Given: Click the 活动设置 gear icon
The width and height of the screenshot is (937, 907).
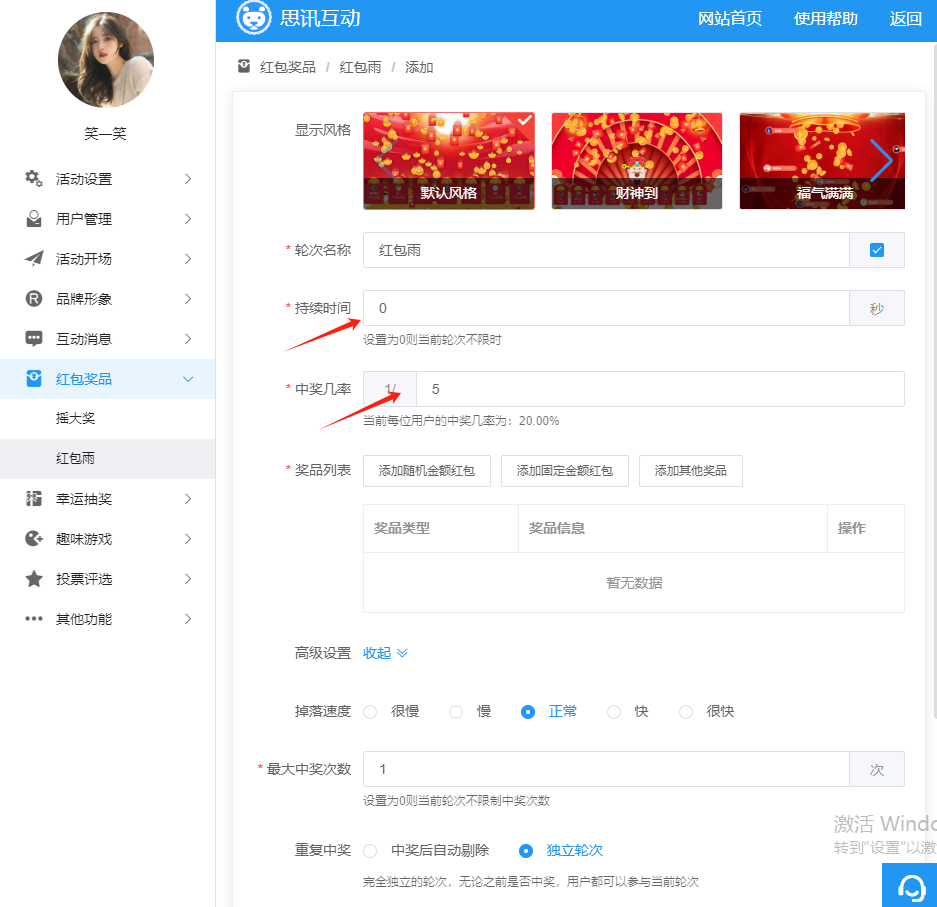Looking at the screenshot, I should 33,178.
